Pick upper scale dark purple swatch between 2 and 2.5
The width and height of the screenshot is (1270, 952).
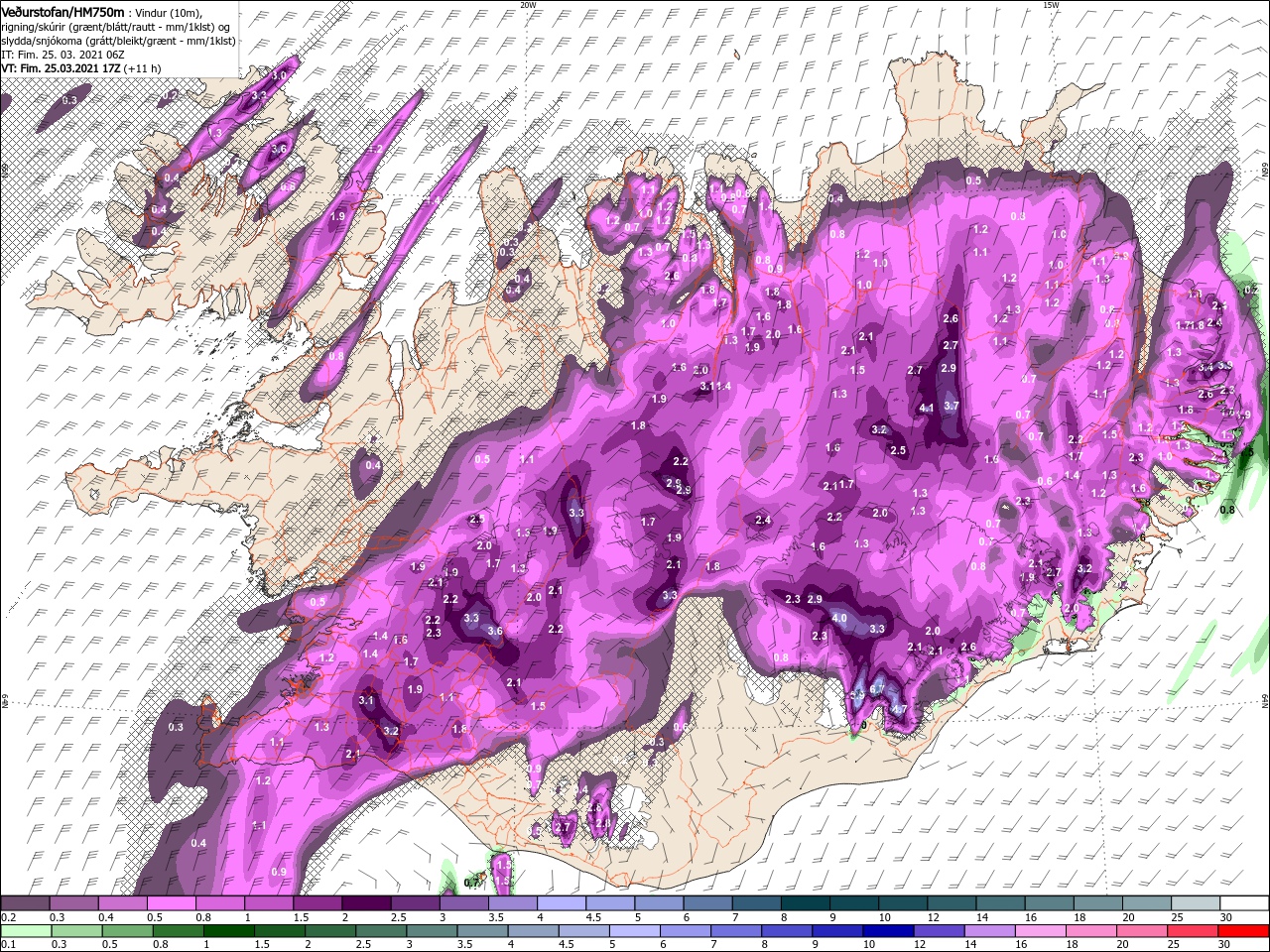(x=366, y=903)
